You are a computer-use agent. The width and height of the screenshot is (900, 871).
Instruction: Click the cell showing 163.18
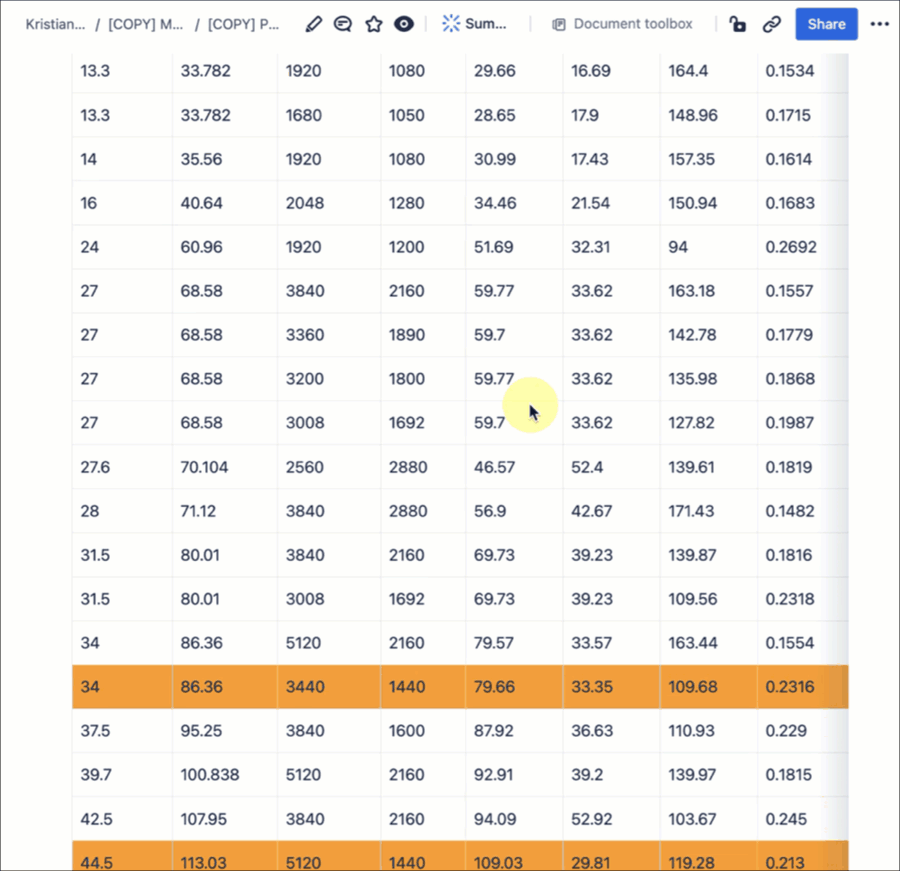click(x=691, y=291)
